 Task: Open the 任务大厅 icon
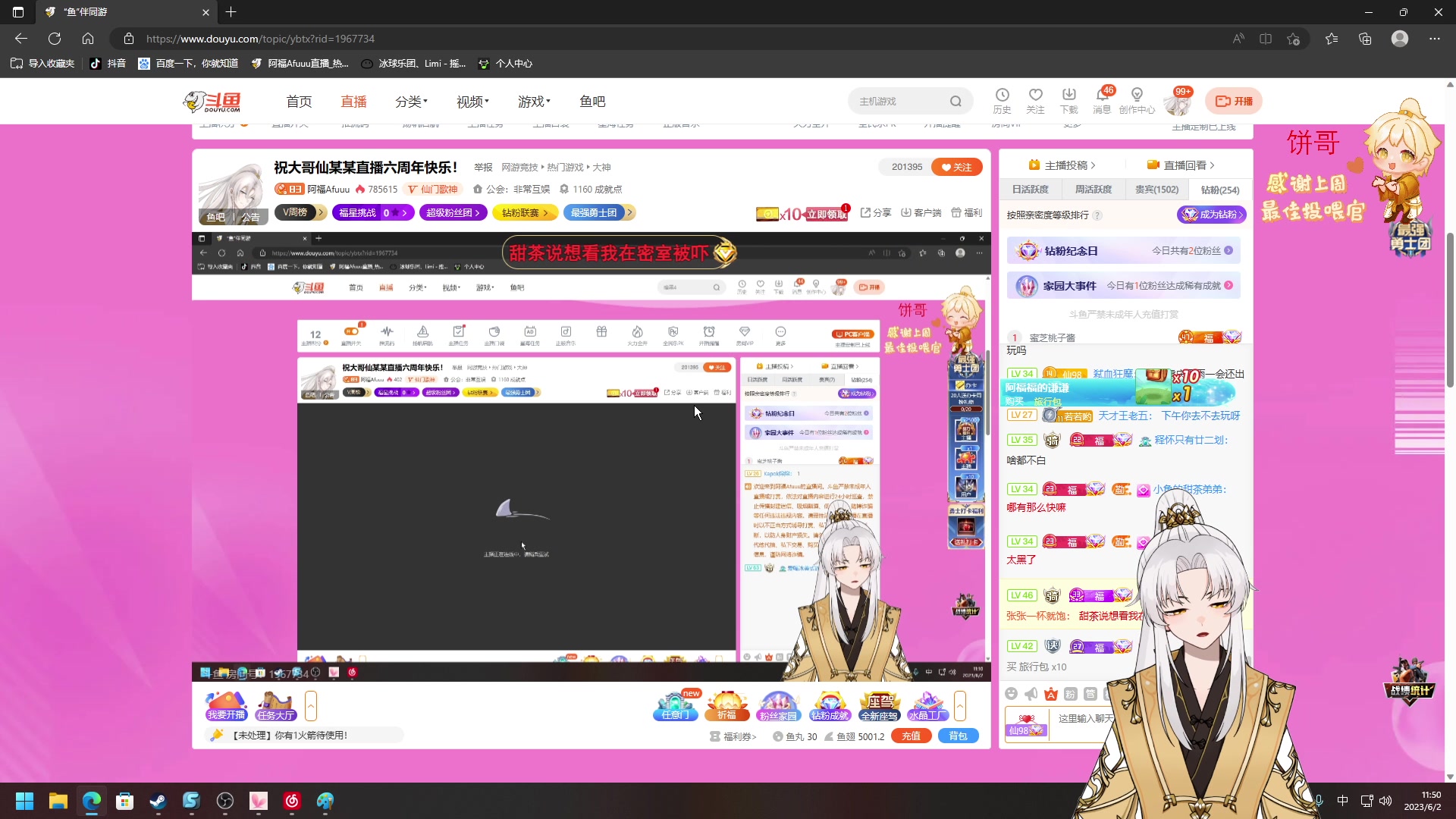(275, 706)
